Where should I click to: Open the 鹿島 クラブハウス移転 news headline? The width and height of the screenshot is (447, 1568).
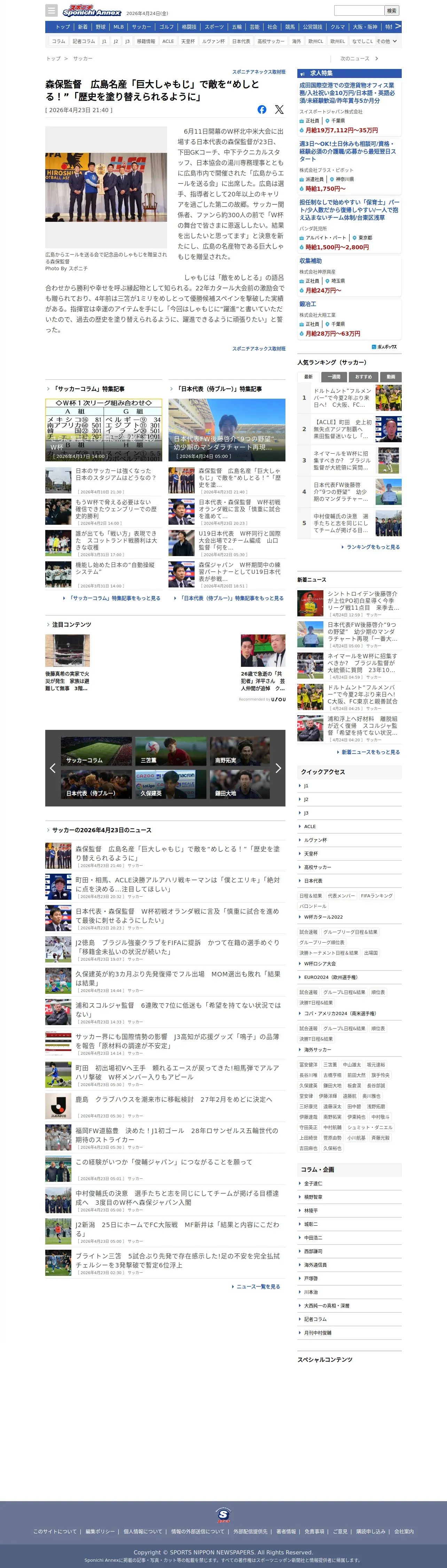click(x=174, y=1099)
